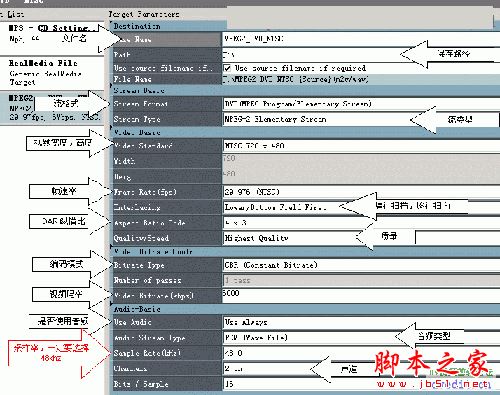
Task: Collapse the Stream Basic section header
Action: coord(305,90)
